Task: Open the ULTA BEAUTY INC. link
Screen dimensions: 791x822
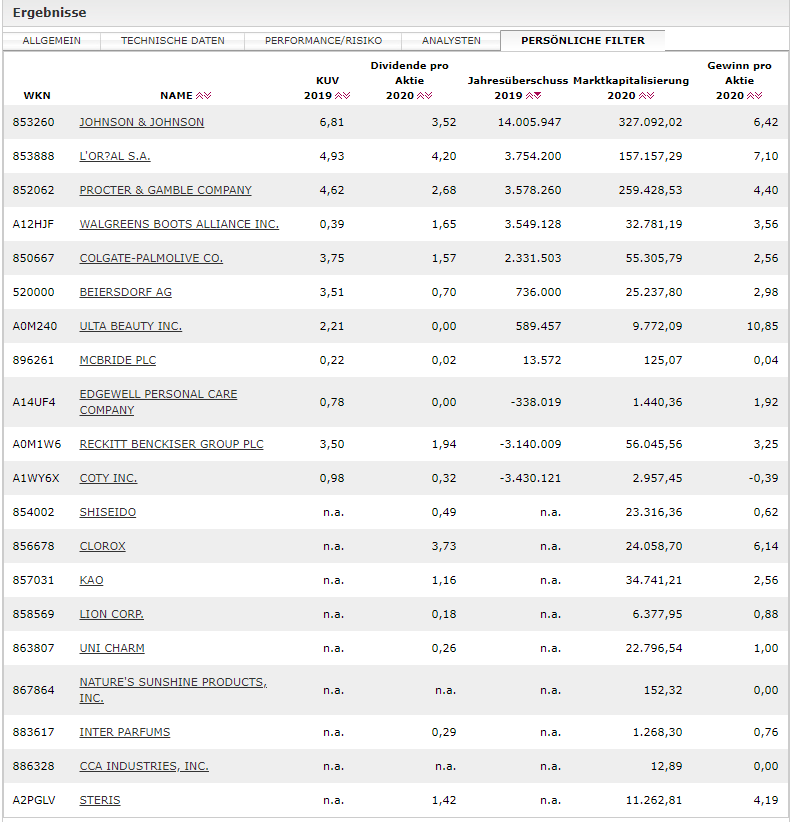Action: tap(131, 326)
